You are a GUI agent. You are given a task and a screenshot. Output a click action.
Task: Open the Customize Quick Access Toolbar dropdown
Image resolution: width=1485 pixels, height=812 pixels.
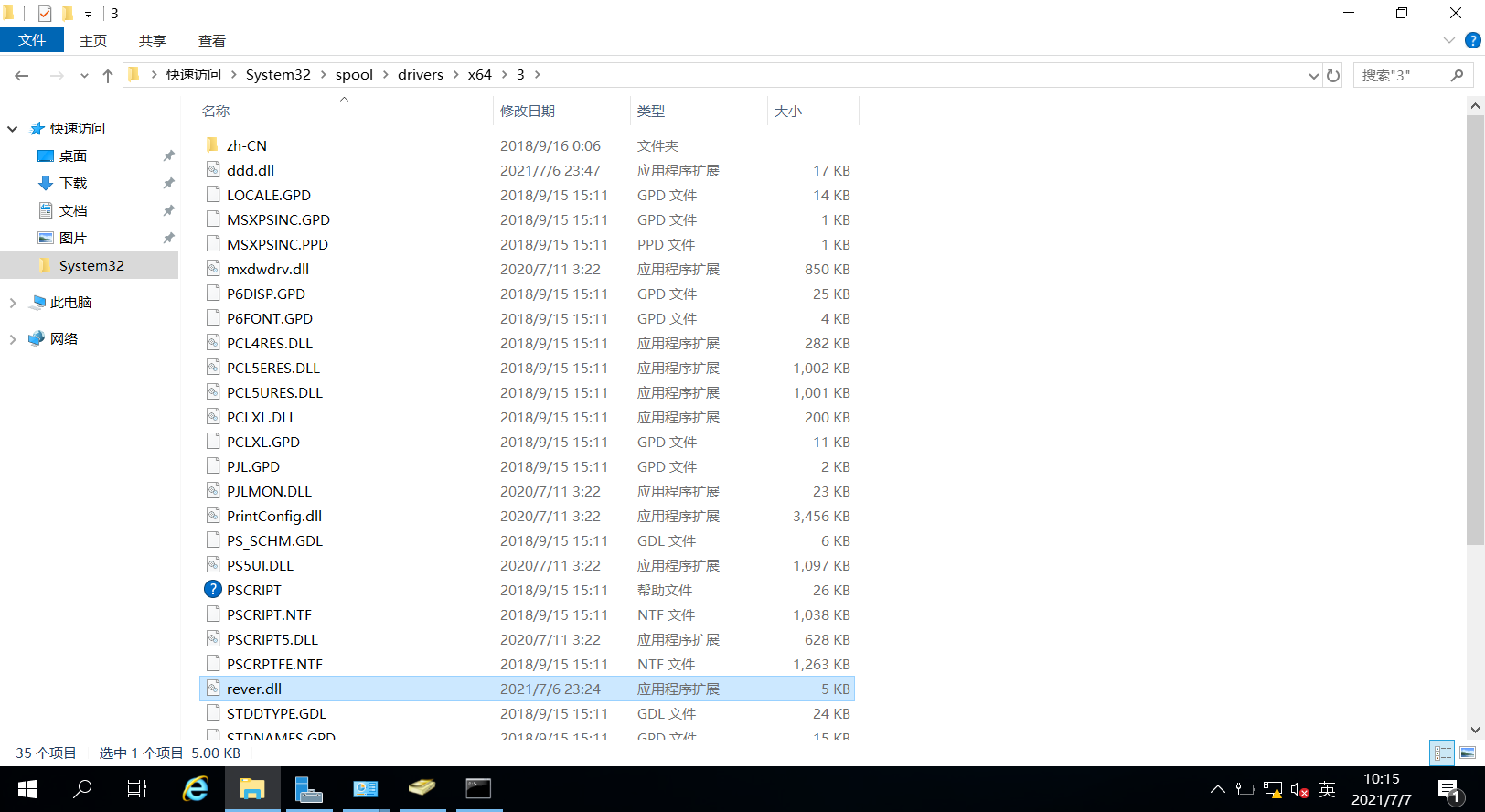[x=88, y=14]
